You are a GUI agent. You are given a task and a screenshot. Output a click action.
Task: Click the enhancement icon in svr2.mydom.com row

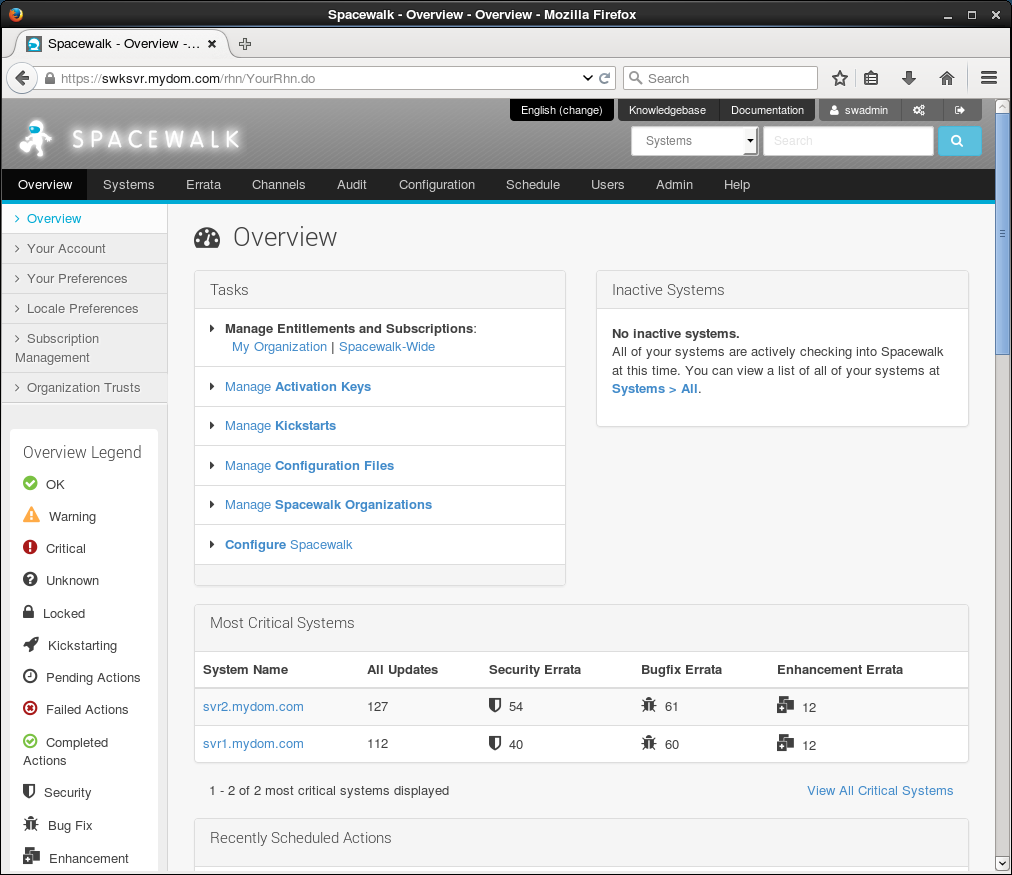click(785, 705)
